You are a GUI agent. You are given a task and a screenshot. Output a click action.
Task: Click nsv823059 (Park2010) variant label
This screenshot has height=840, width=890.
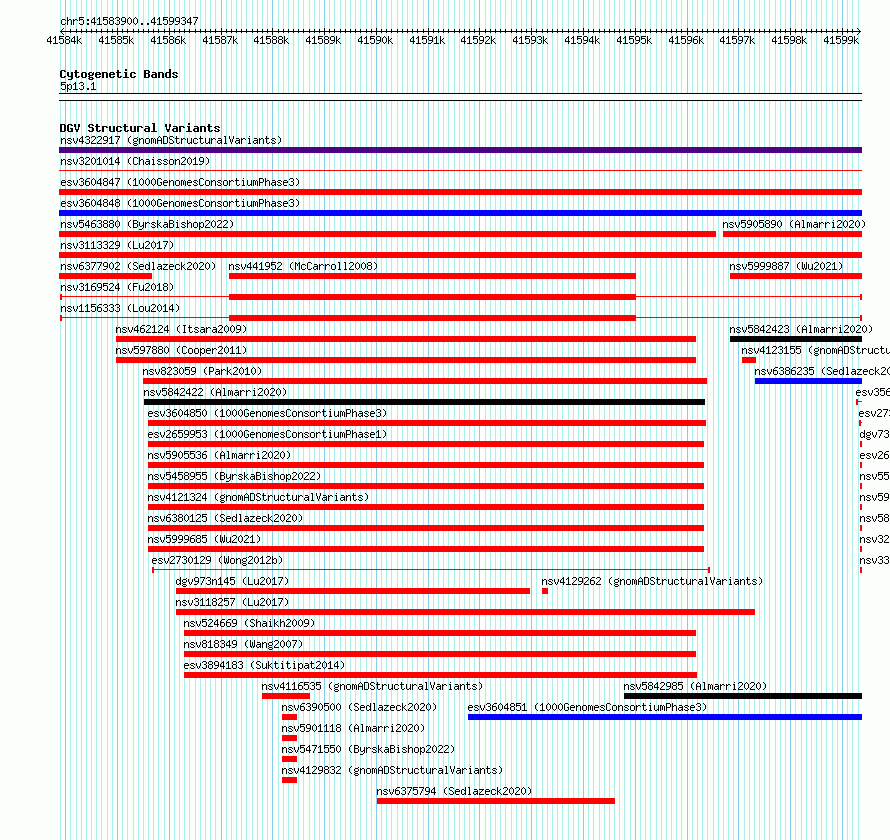point(202,371)
